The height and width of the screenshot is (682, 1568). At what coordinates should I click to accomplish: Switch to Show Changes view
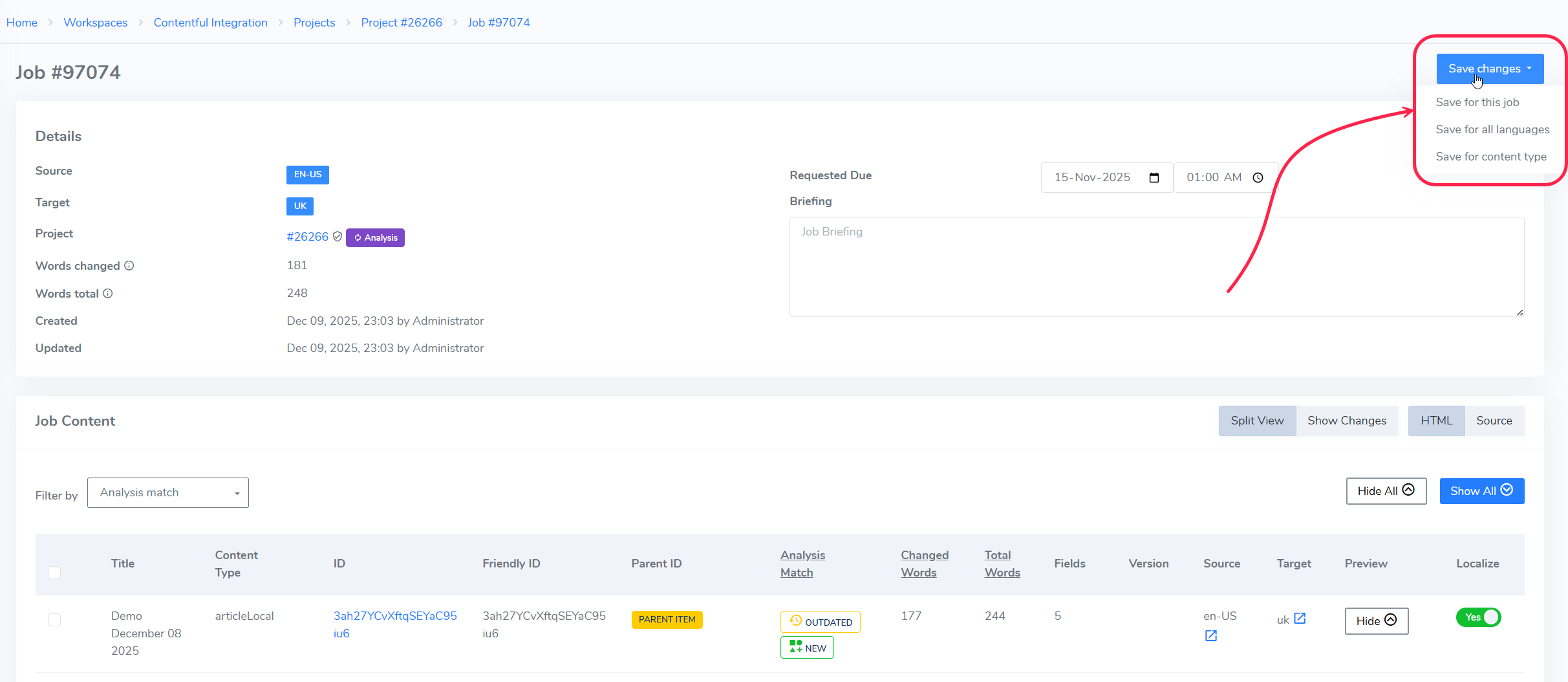1347,421
